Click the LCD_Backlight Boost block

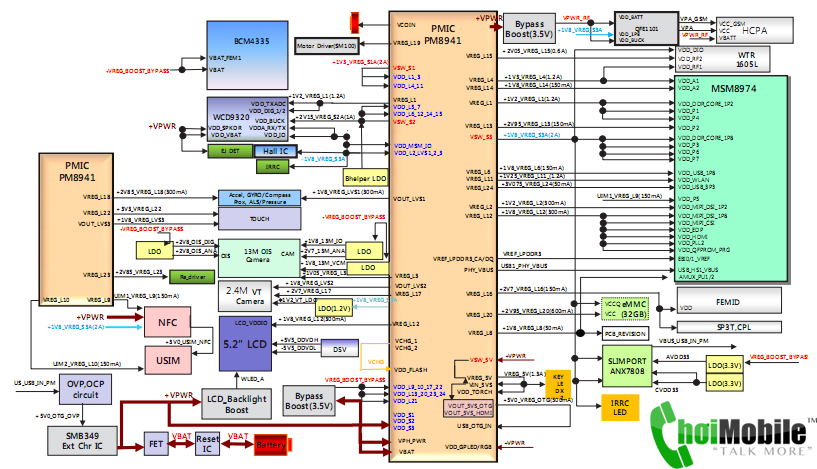point(237,404)
